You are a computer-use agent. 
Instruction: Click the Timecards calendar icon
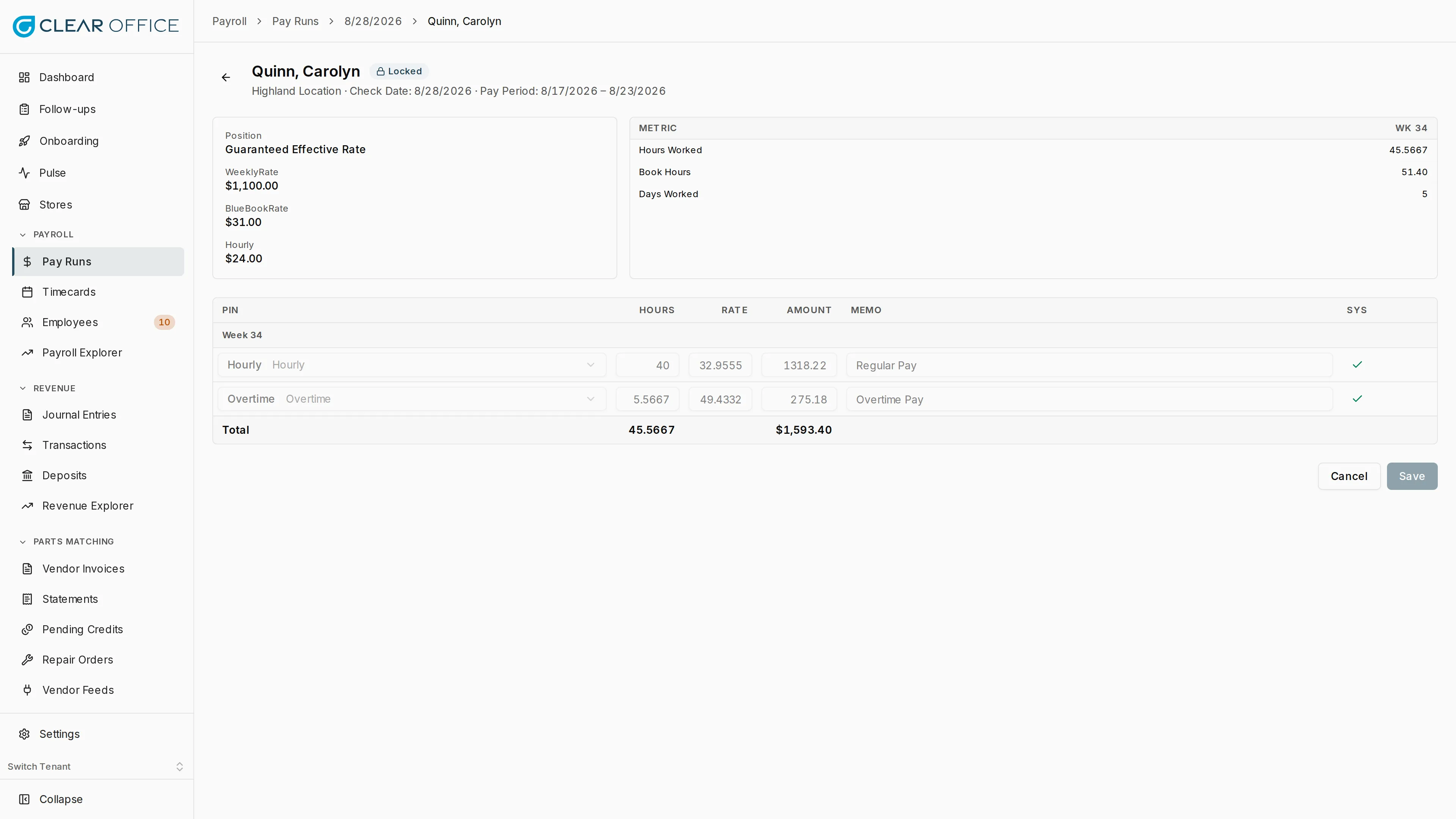click(27, 292)
